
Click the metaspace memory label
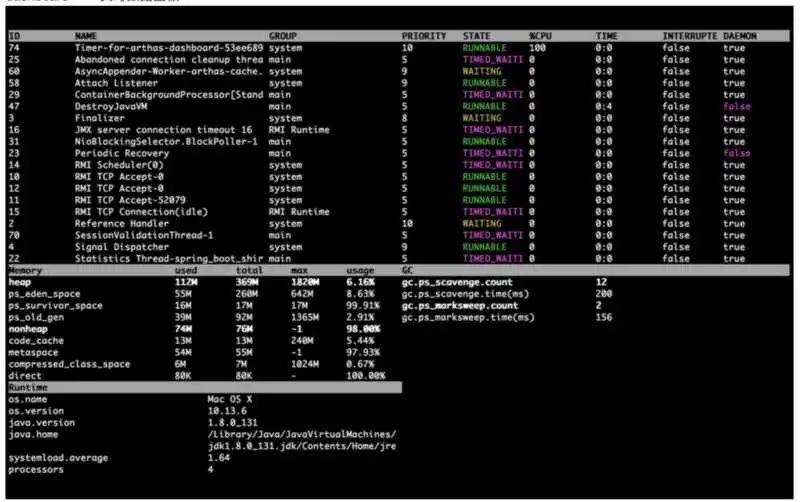tap(33, 353)
